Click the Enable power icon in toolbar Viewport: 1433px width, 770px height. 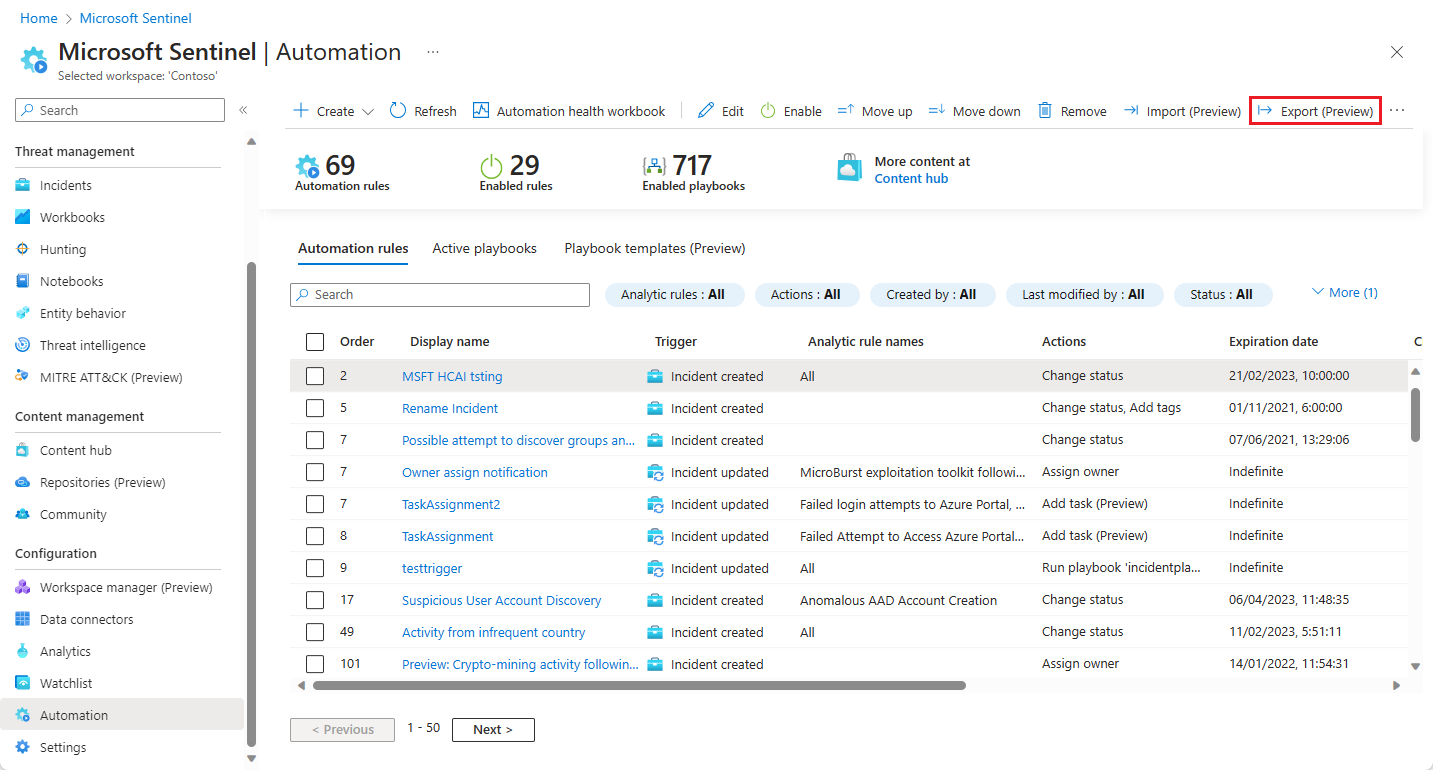[768, 111]
